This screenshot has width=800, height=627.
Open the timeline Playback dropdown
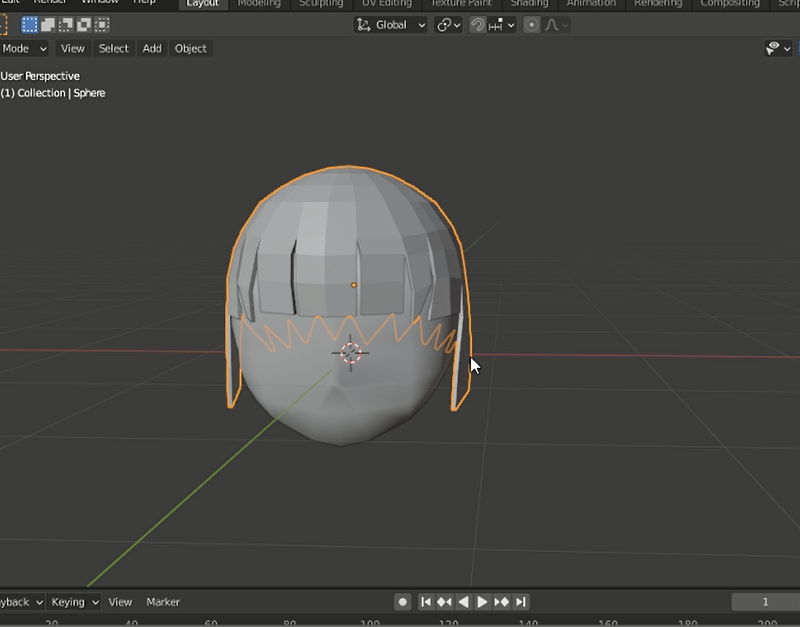point(21,602)
